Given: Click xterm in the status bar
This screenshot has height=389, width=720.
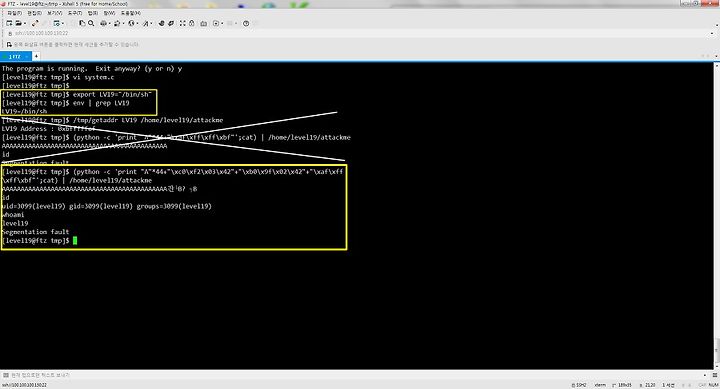Looking at the screenshot, I should click(600, 385).
